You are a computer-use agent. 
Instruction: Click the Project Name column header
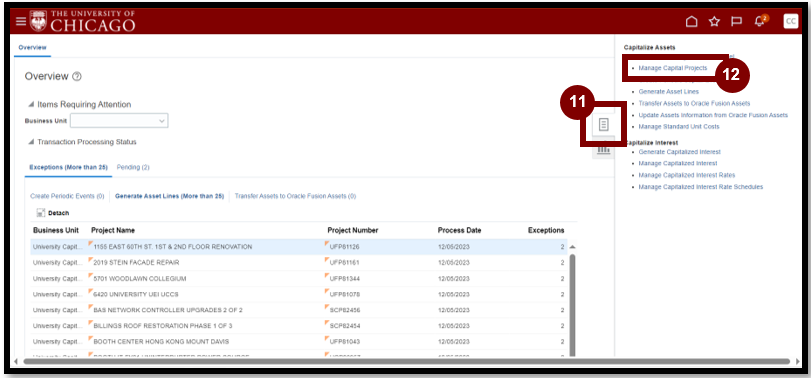pyautogui.click(x=113, y=231)
